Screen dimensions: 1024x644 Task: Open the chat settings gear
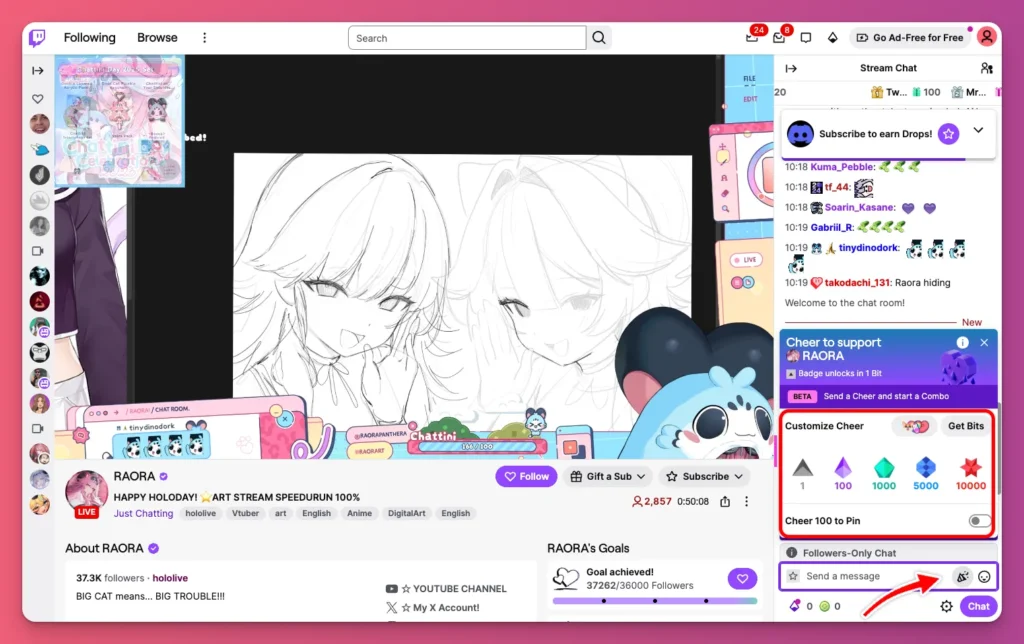tap(946, 606)
